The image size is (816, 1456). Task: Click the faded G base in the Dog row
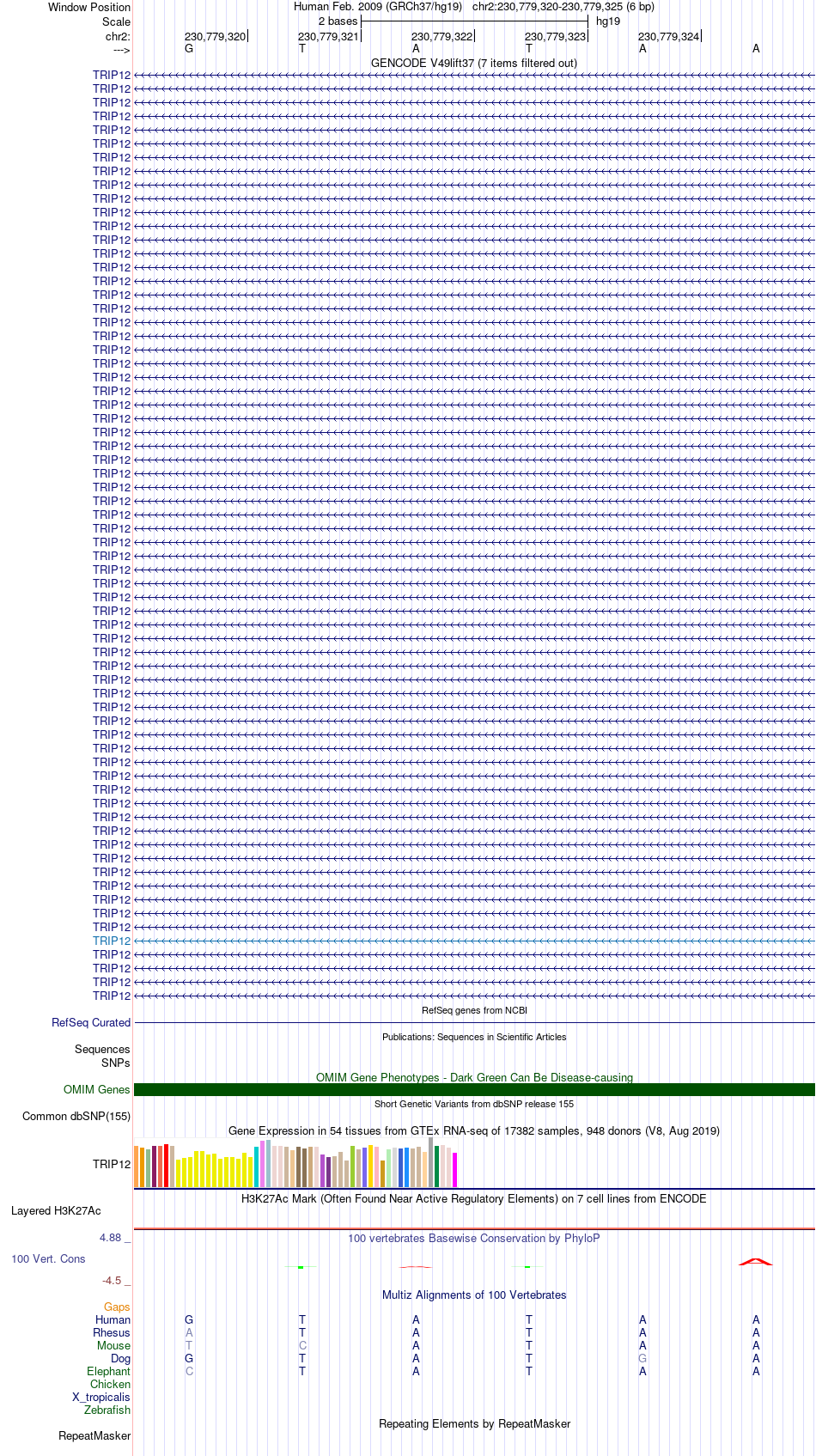click(642, 1358)
